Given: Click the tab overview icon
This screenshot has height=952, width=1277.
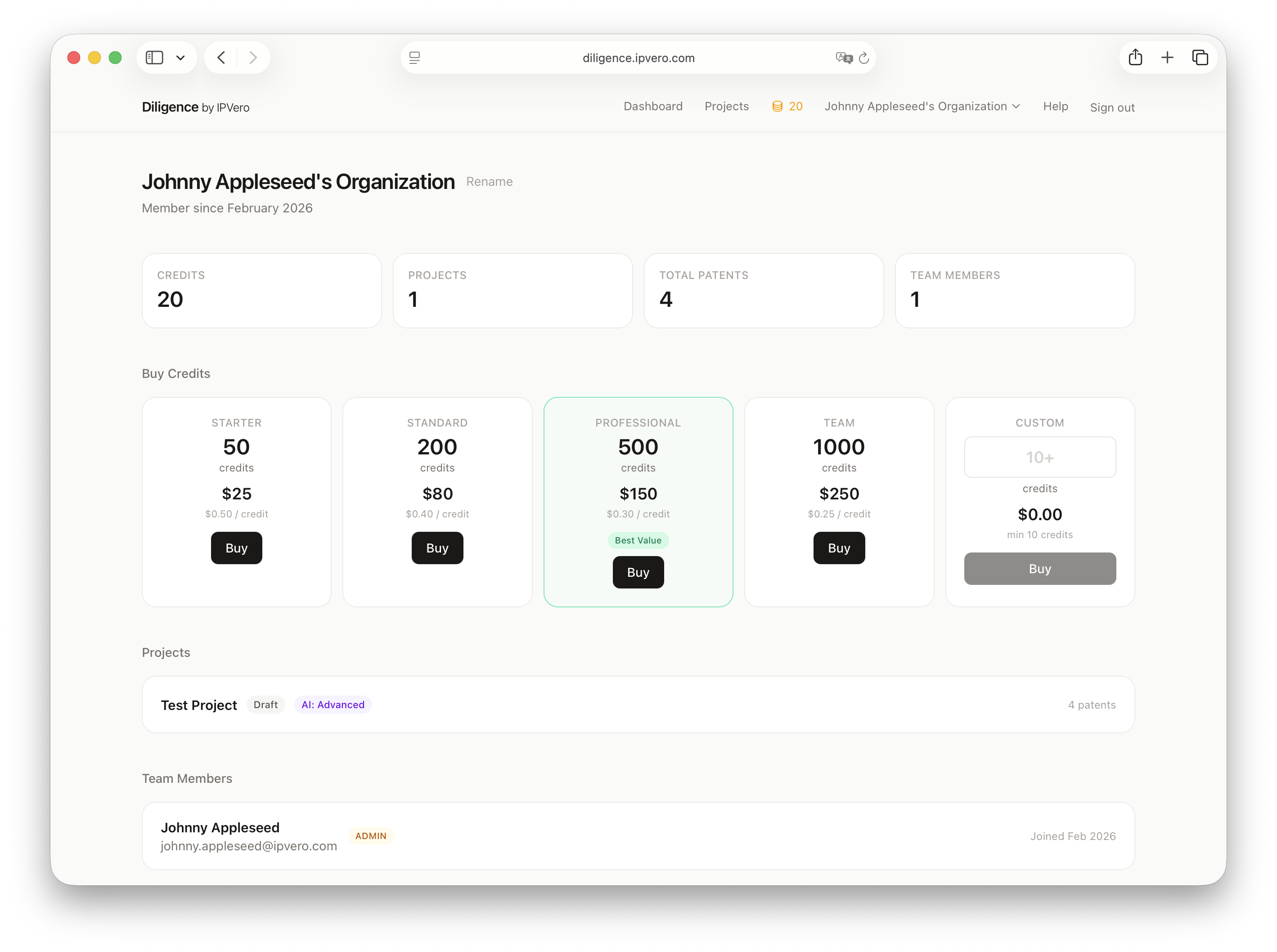Looking at the screenshot, I should (x=1201, y=57).
